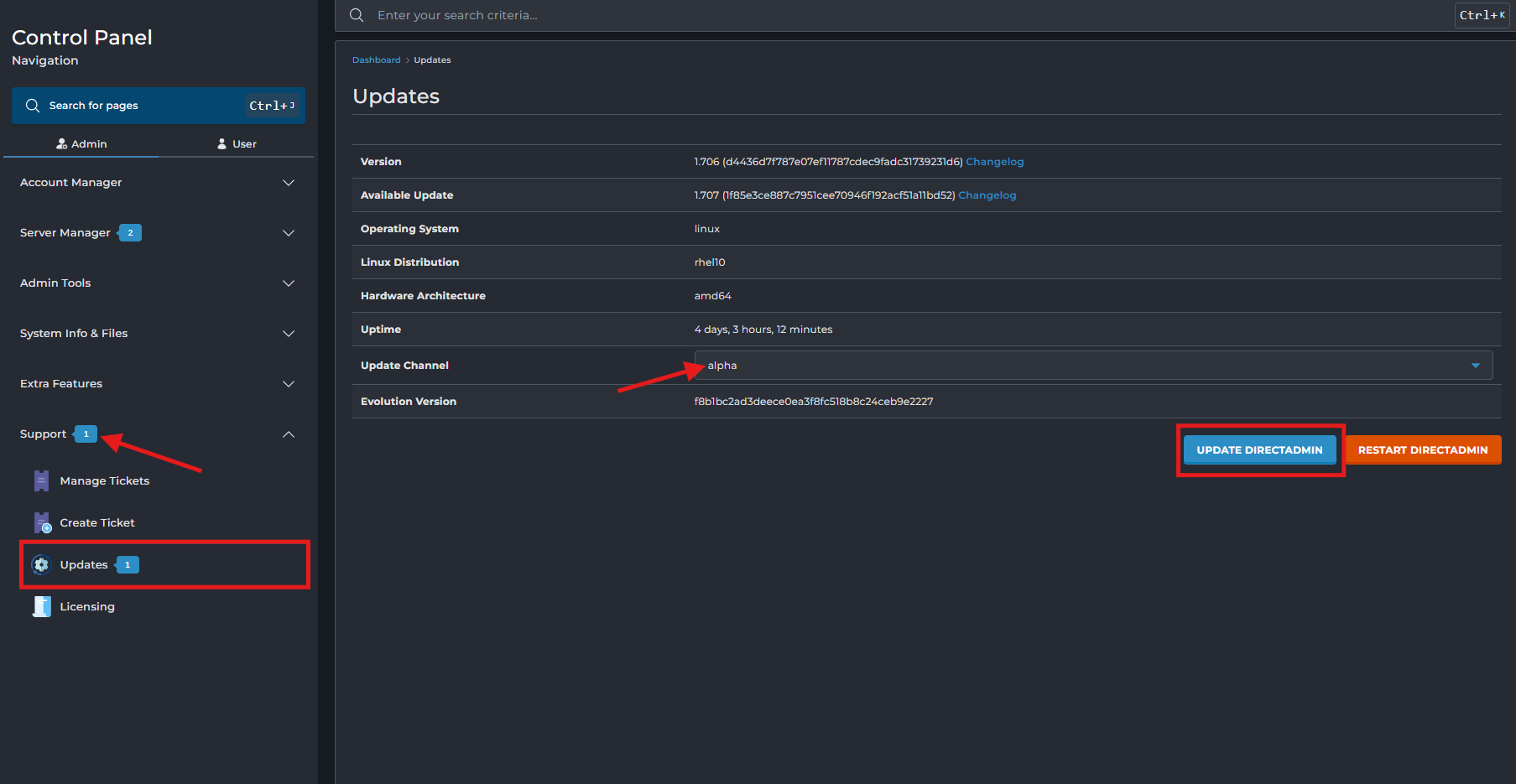Switch to the Admin tab
This screenshot has height=784, width=1516.
click(81, 143)
